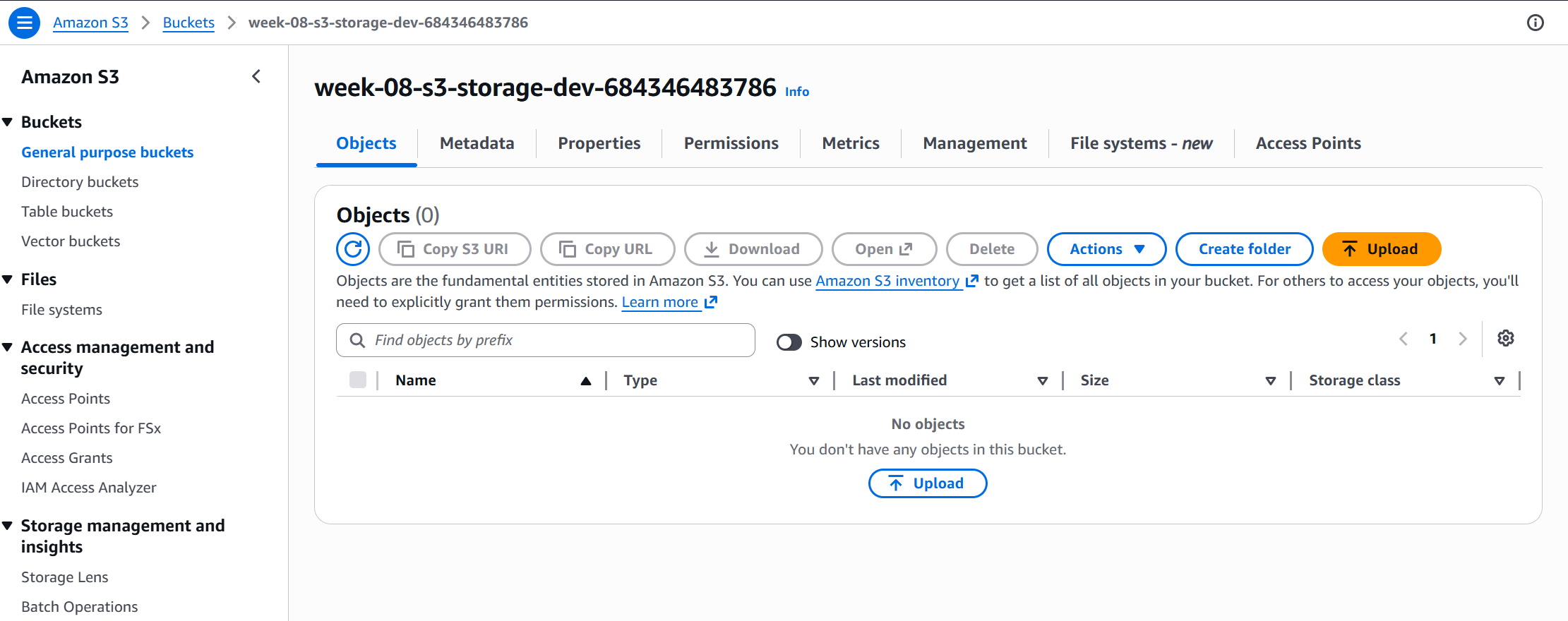Open General purpose buckets in sidebar
1568x621 pixels.
coord(107,152)
